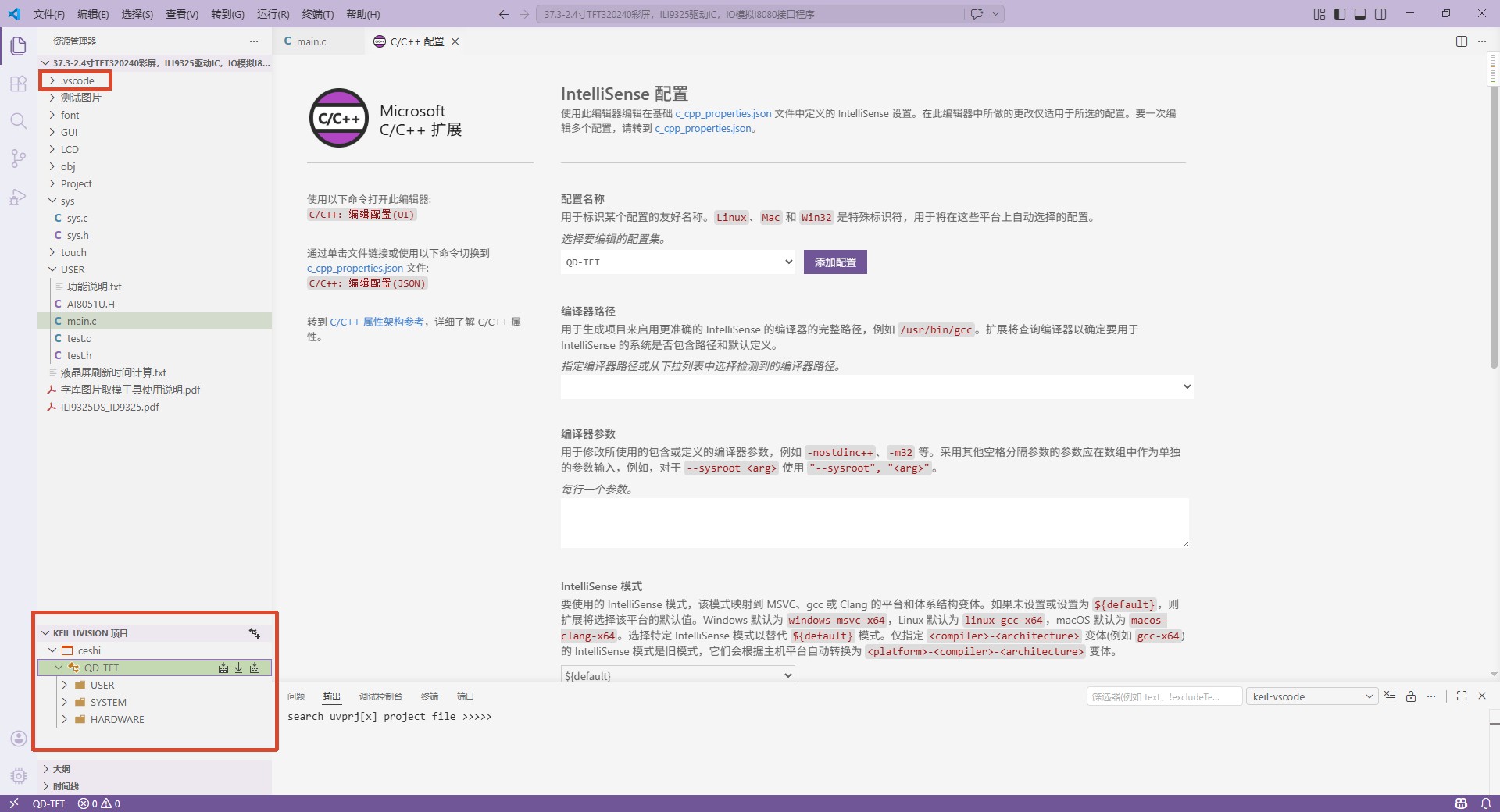Click the command center search box

click(750, 14)
